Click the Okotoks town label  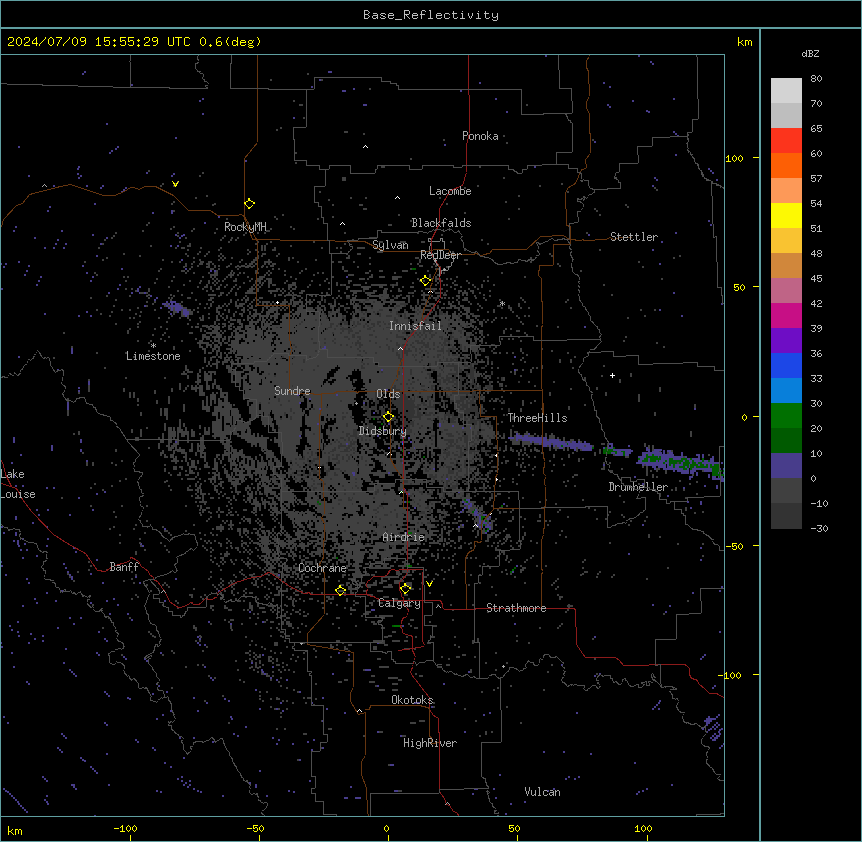pyautogui.click(x=412, y=700)
